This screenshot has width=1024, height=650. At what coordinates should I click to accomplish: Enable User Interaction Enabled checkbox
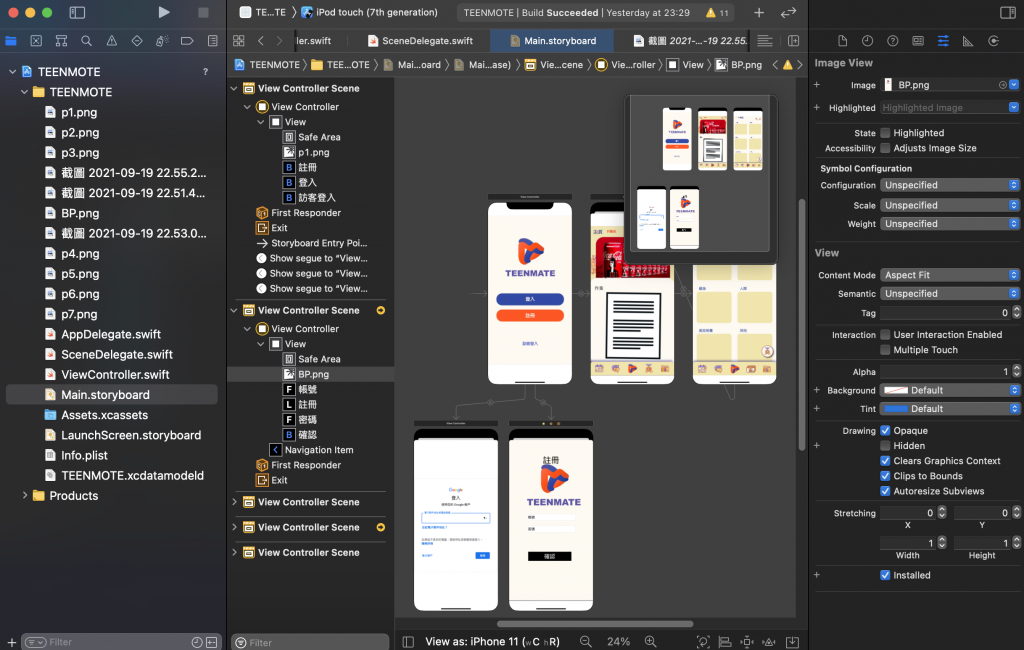click(x=885, y=334)
